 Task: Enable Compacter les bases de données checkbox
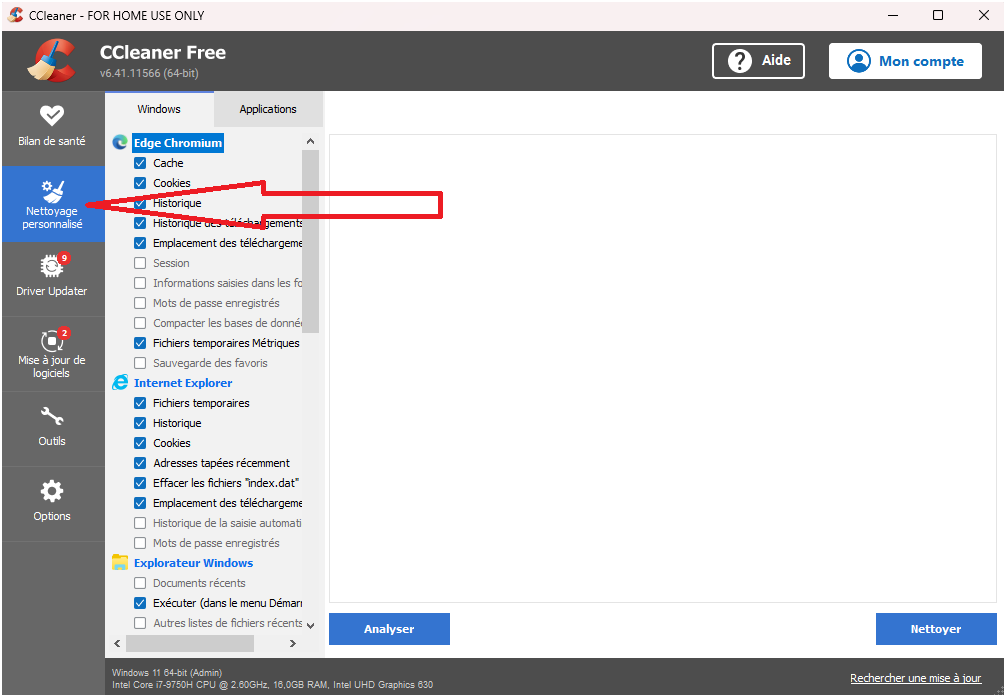[x=140, y=323]
